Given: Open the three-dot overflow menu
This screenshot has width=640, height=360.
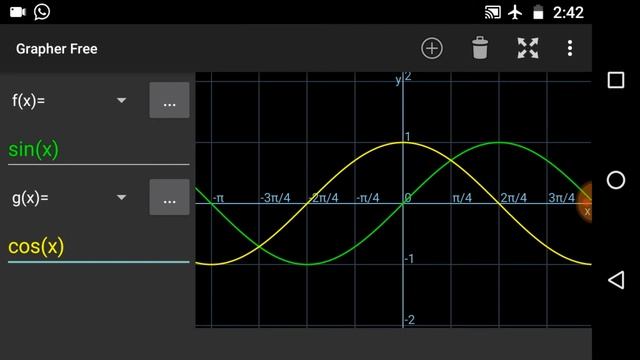Looking at the screenshot, I should click(570, 48).
